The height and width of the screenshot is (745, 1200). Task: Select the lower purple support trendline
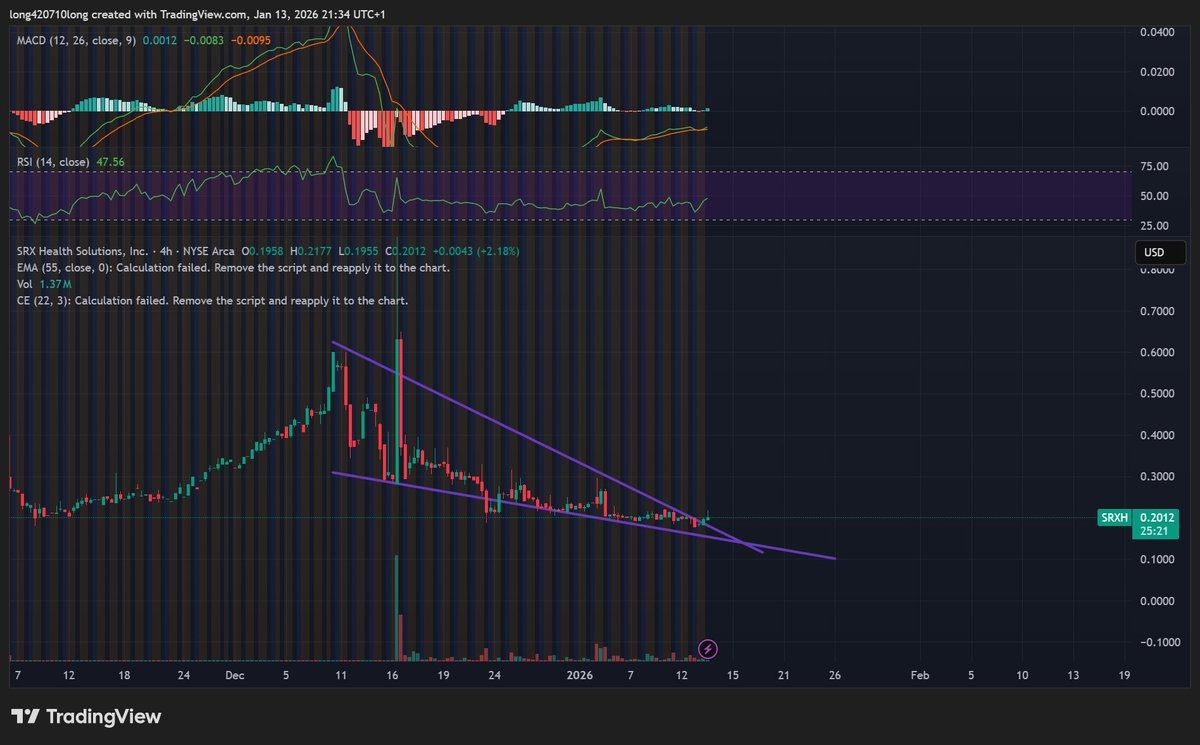pos(583,515)
